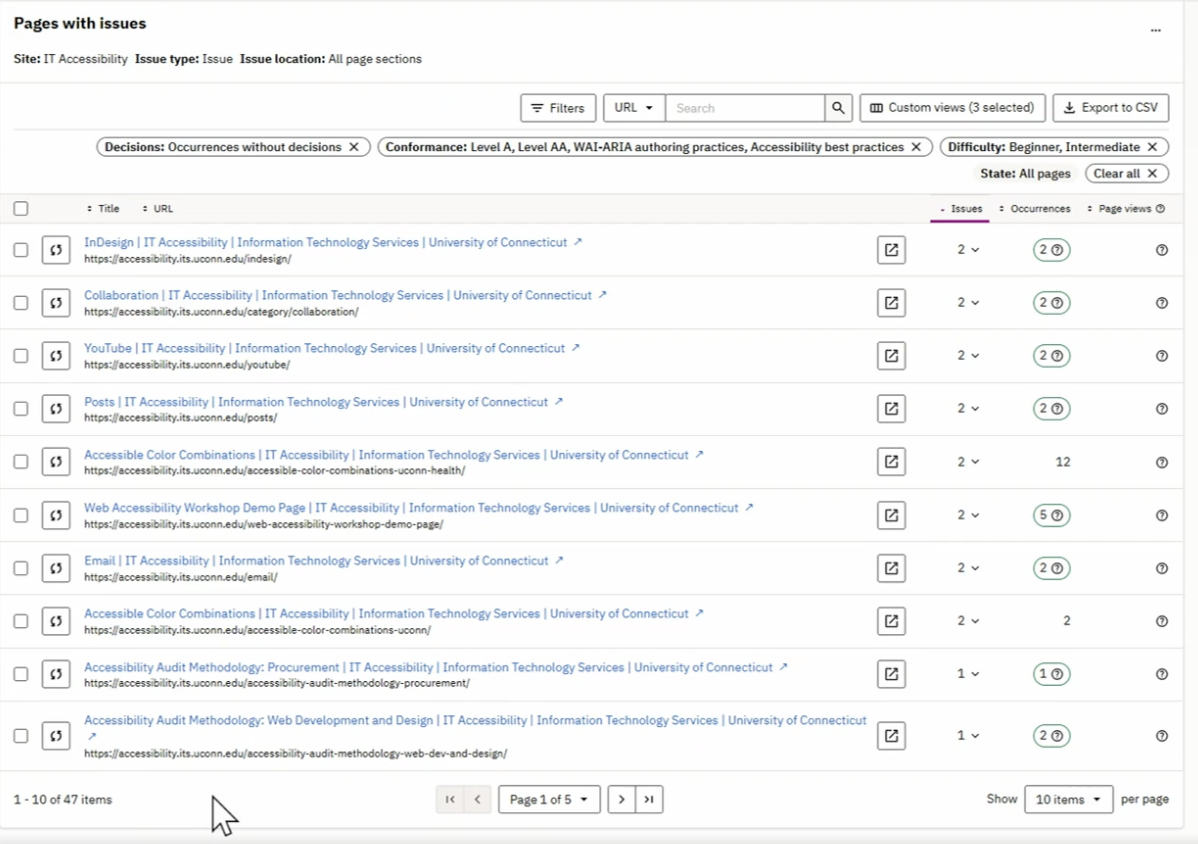Expand issues count for Collaboration row
Viewport: 1198px width, 844px height.
pos(968,302)
